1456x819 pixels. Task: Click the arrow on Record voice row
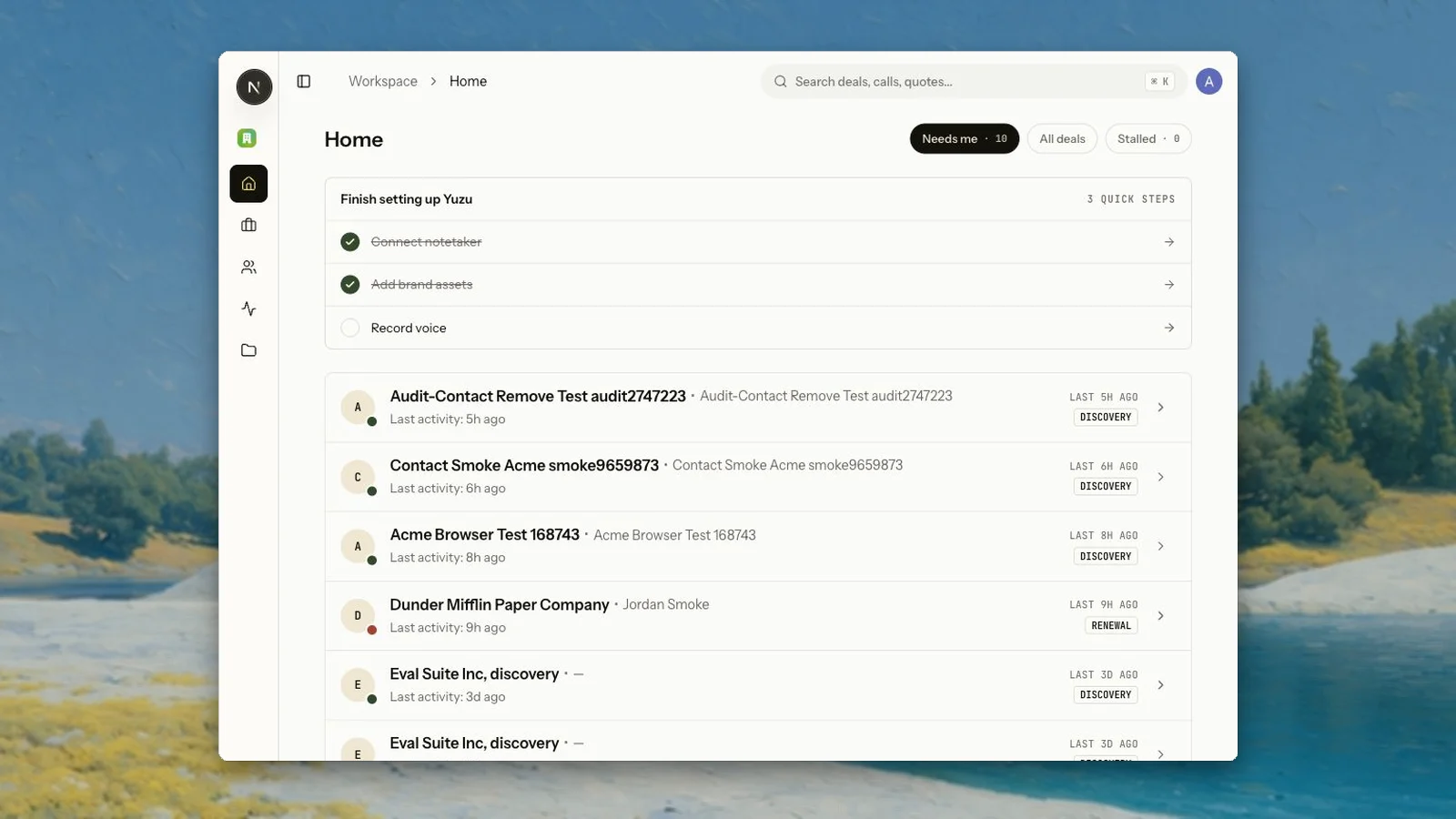tap(1169, 328)
